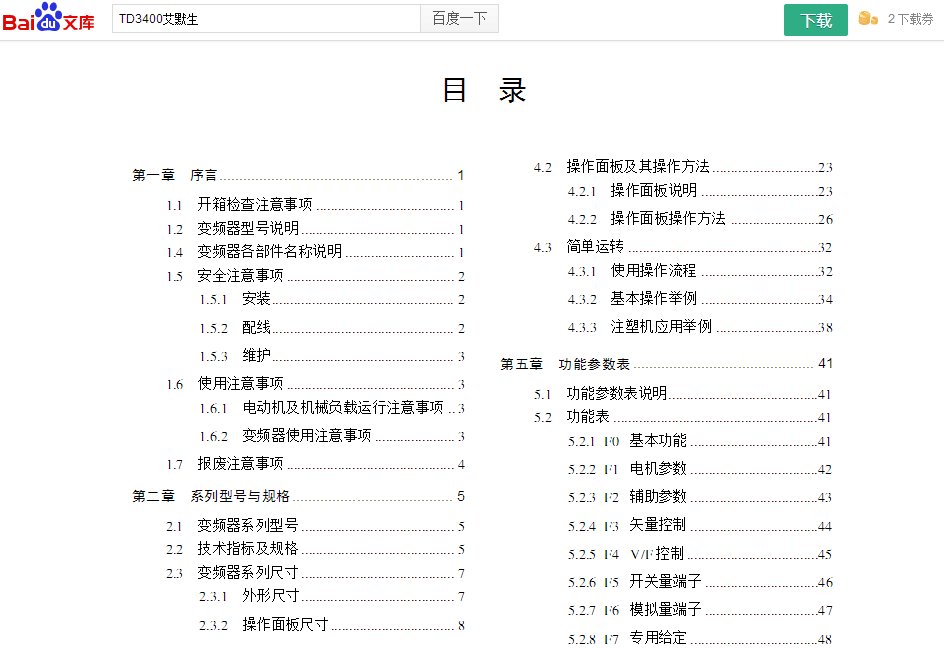Click the 百度一下 search button
Image resolution: width=944 pixels, height=648 pixels.
coord(458,18)
